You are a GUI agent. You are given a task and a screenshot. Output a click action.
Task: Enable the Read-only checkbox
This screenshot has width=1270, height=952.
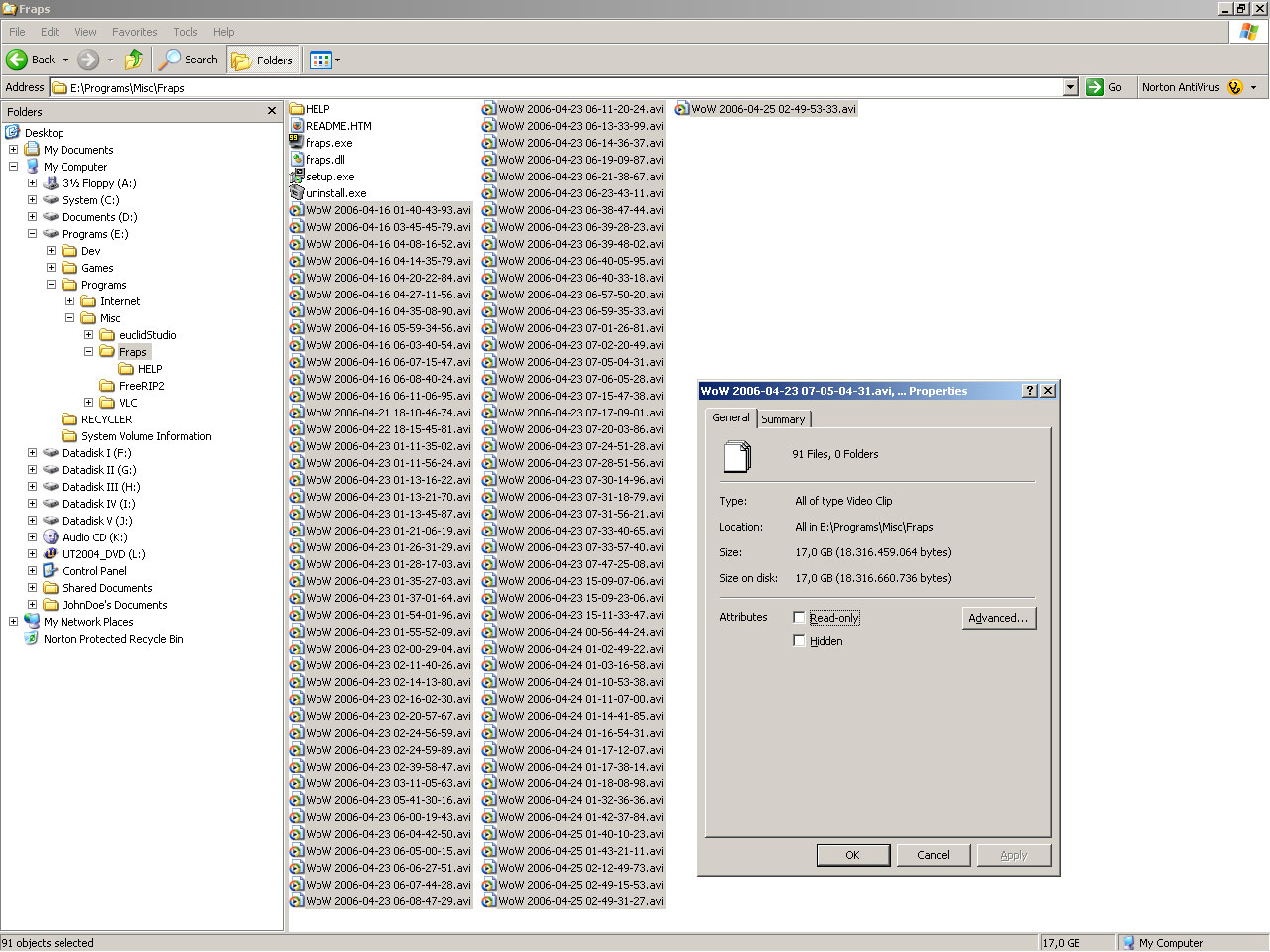pos(799,617)
